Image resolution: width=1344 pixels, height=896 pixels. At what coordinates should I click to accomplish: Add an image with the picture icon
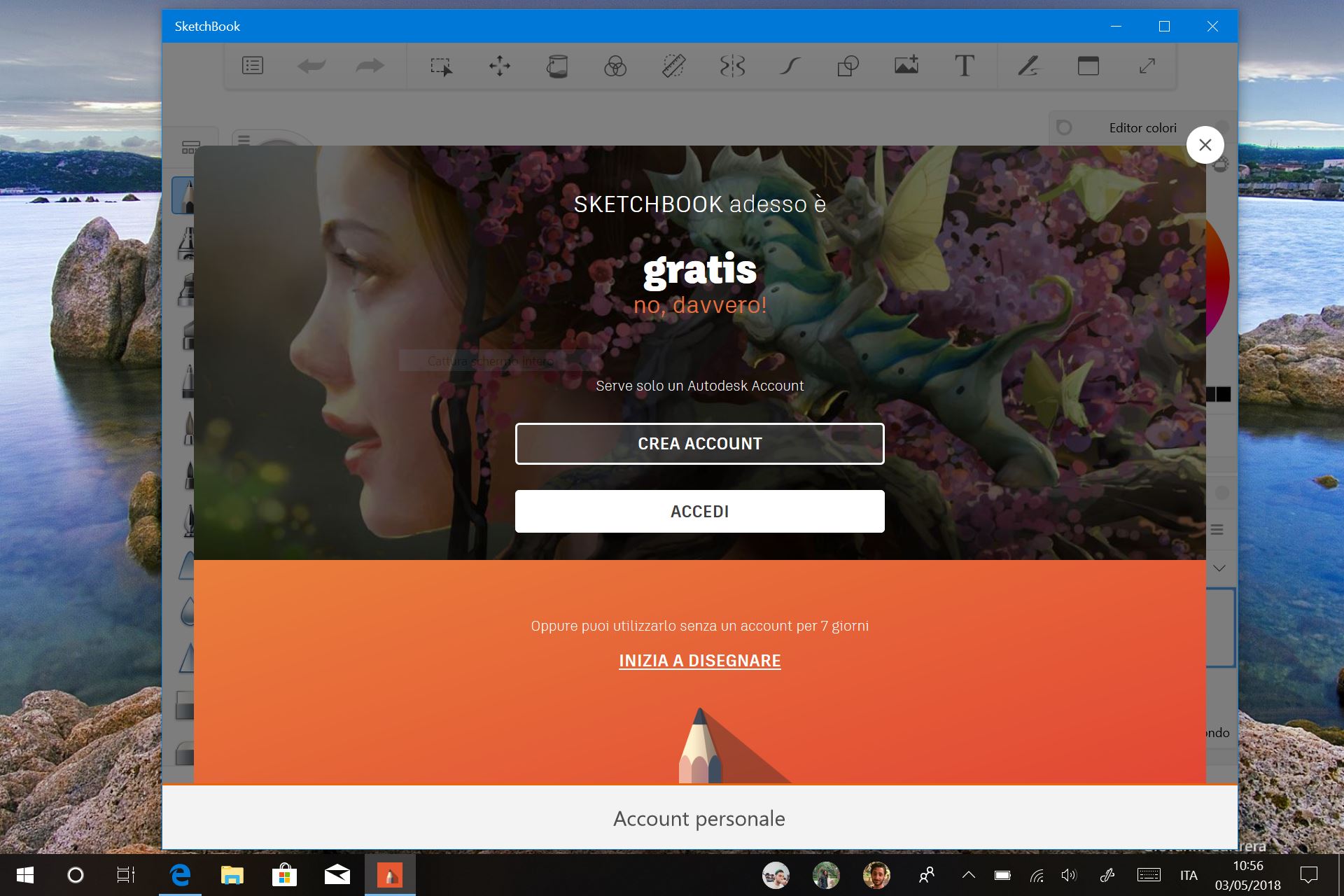pyautogui.click(x=906, y=66)
